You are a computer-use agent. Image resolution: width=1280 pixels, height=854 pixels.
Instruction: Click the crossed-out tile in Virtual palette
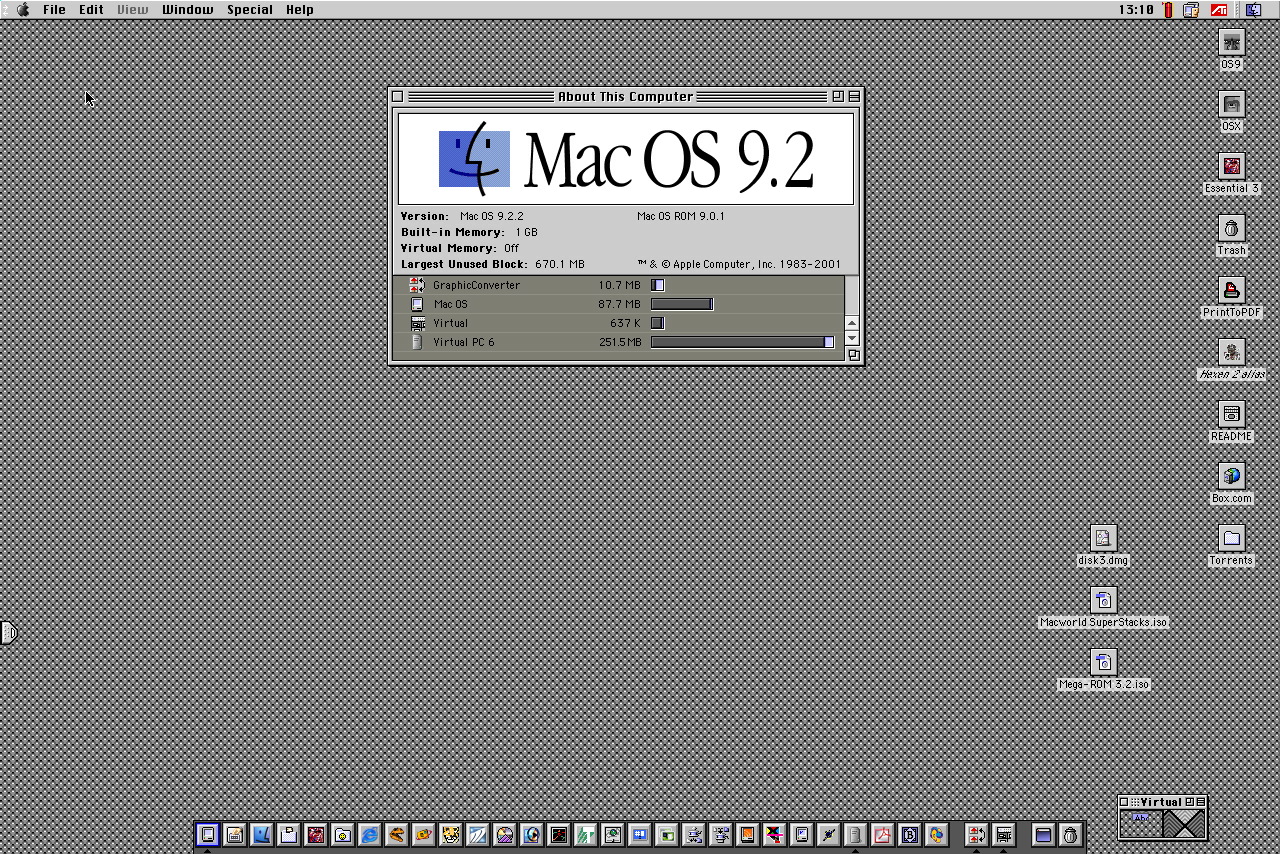tap(1184, 823)
